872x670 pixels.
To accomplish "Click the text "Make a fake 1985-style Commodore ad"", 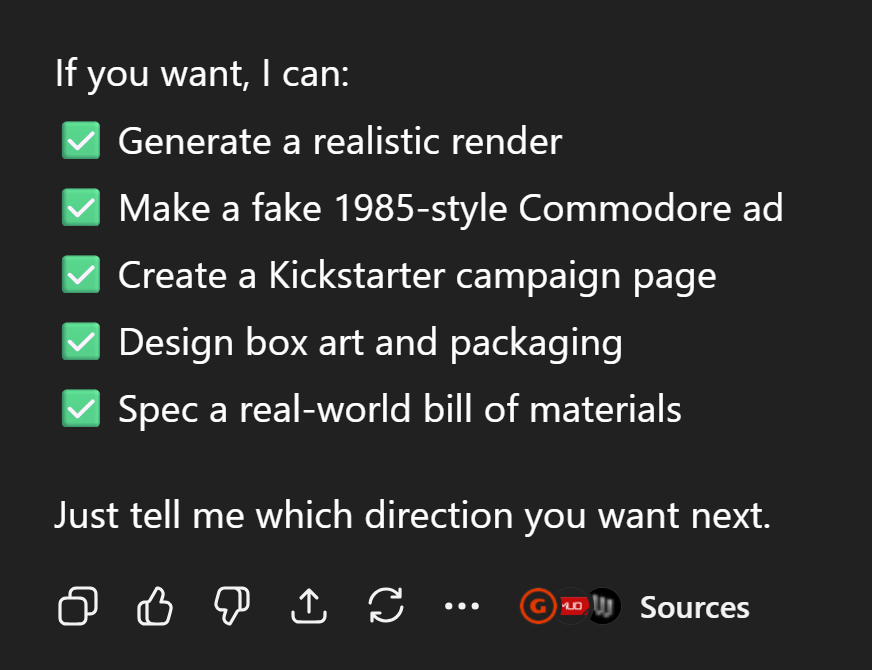I will [x=450, y=208].
